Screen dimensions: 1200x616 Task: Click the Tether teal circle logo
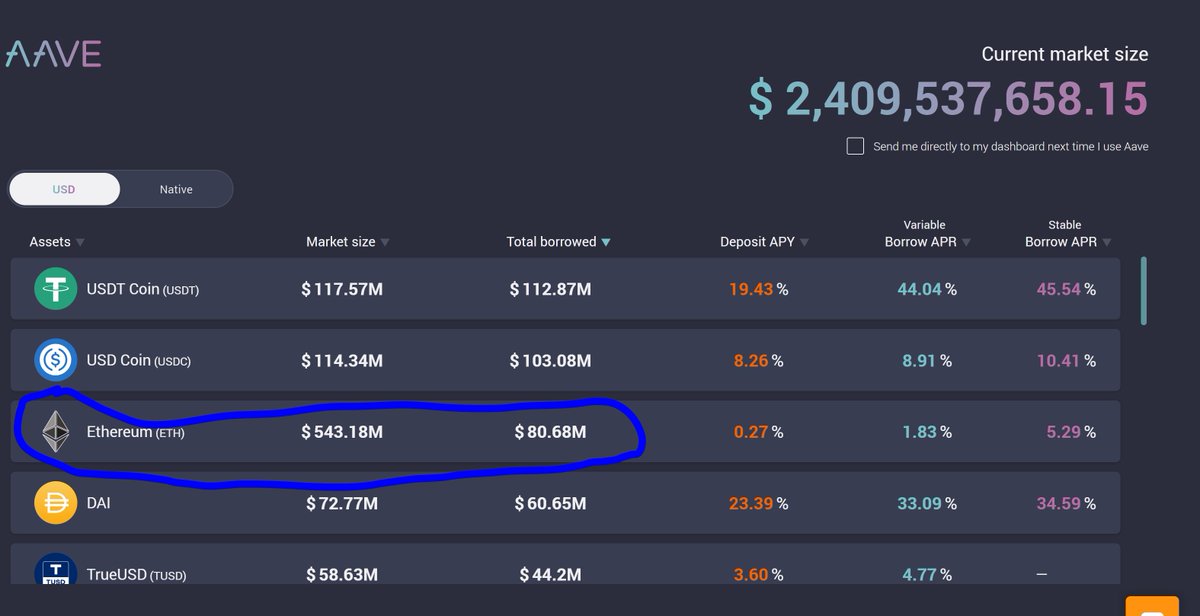[x=55, y=288]
